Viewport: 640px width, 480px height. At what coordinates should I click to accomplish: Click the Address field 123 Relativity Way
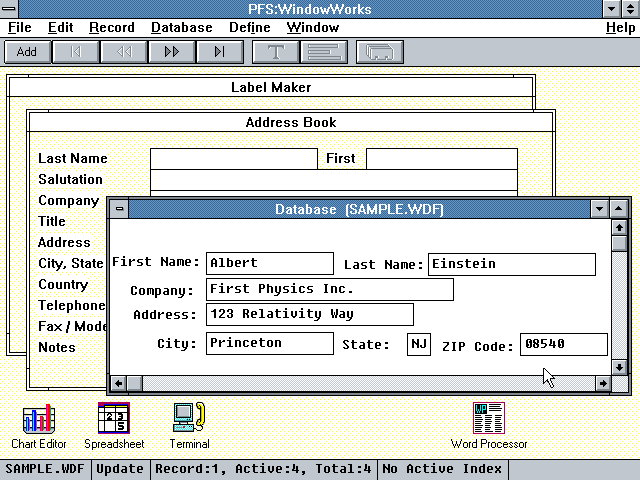pos(310,314)
